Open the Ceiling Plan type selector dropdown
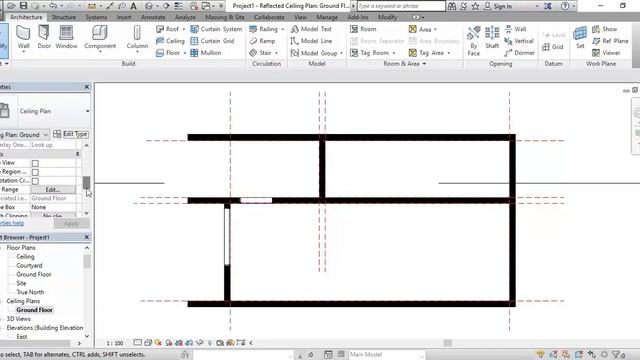The width and height of the screenshot is (640, 360). coord(87,111)
